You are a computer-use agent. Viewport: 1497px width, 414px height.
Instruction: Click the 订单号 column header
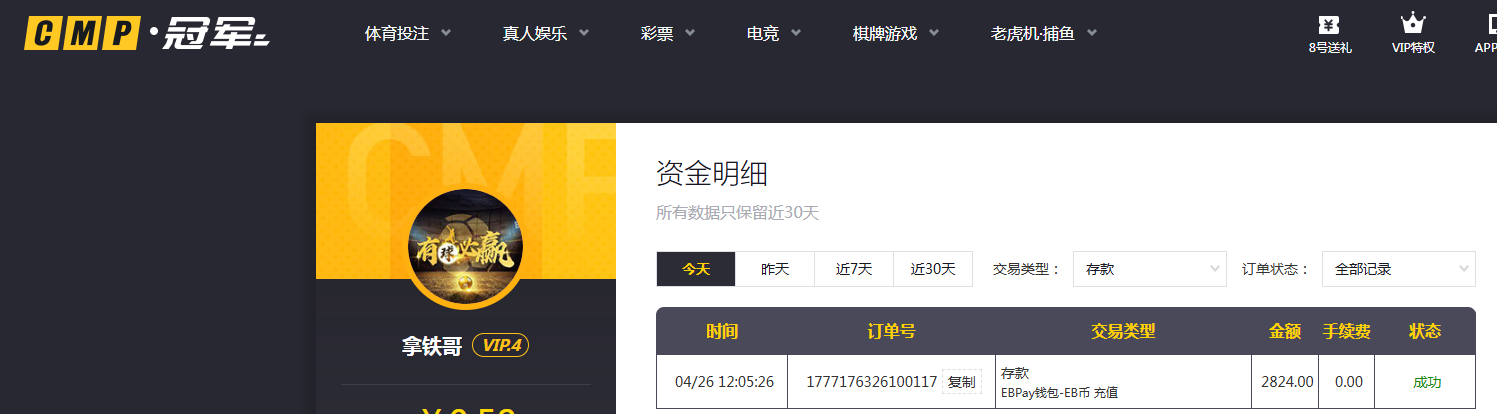point(892,331)
